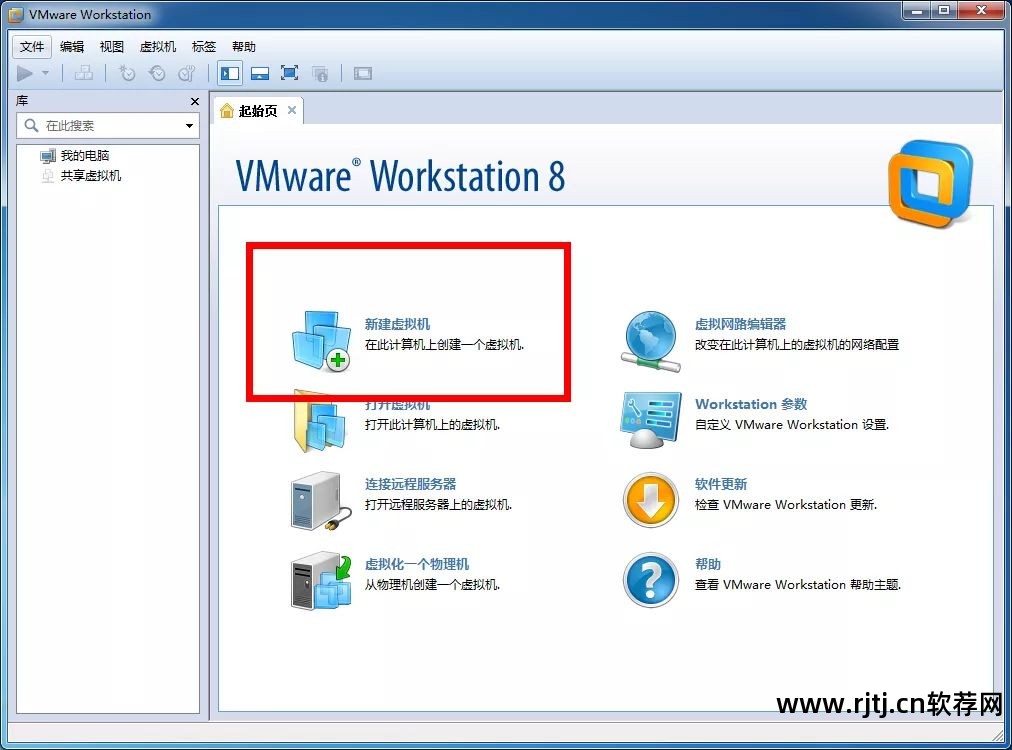Enable full screen mode from the toolbar
The image size is (1012, 750).
click(x=289, y=73)
